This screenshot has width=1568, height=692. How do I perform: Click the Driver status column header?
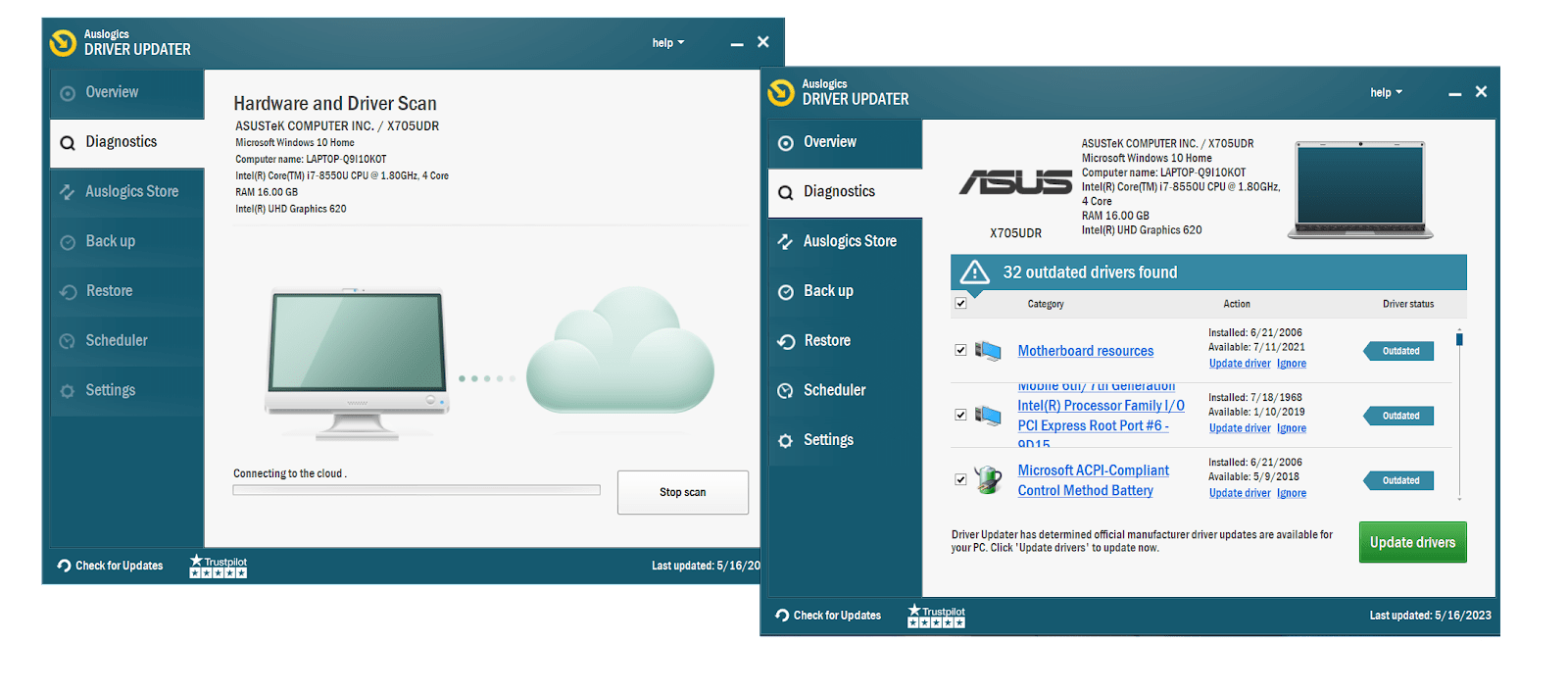click(1408, 304)
